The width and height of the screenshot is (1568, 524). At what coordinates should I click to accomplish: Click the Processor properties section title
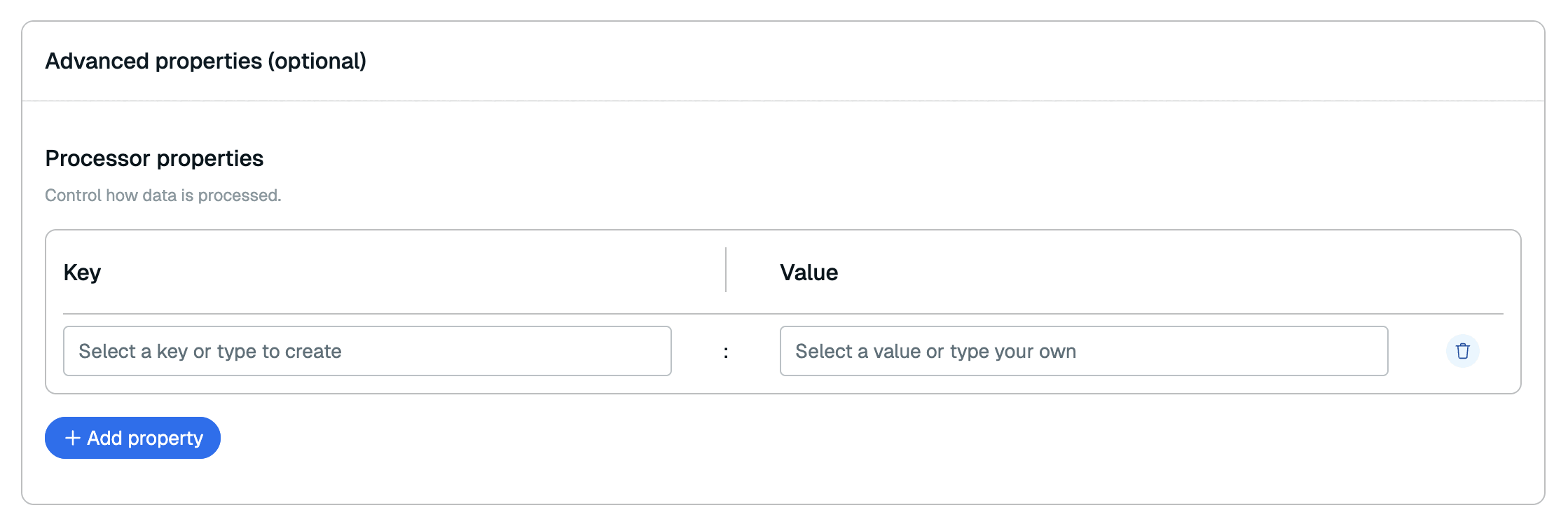pos(154,158)
